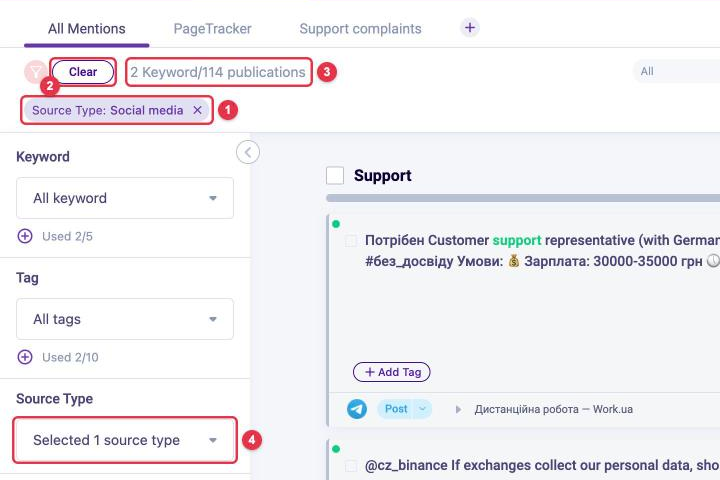Add a new tab with the plus icon
Image resolution: width=720 pixels, height=480 pixels.
pyautogui.click(x=470, y=28)
